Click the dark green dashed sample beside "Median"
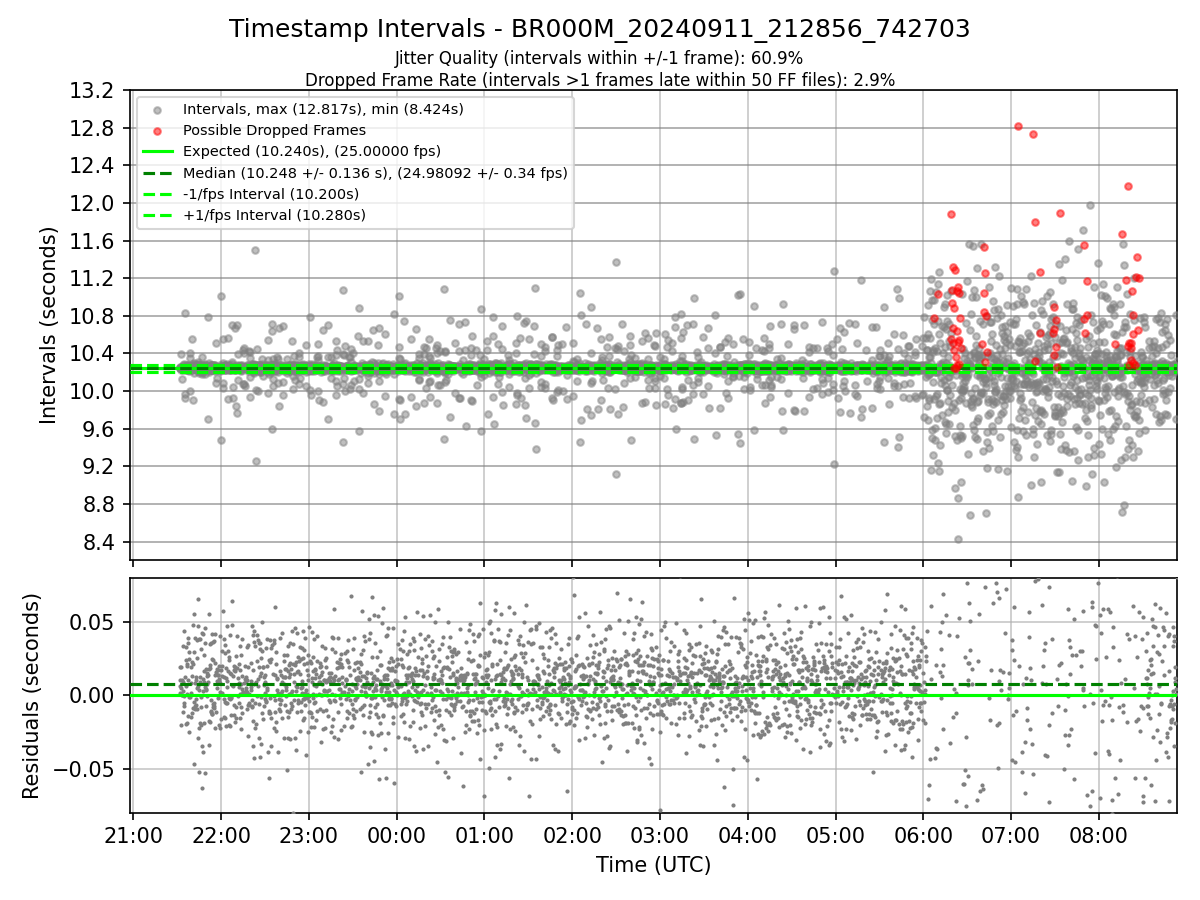Image resolution: width=1200 pixels, height=900 pixels. (x=159, y=173)
